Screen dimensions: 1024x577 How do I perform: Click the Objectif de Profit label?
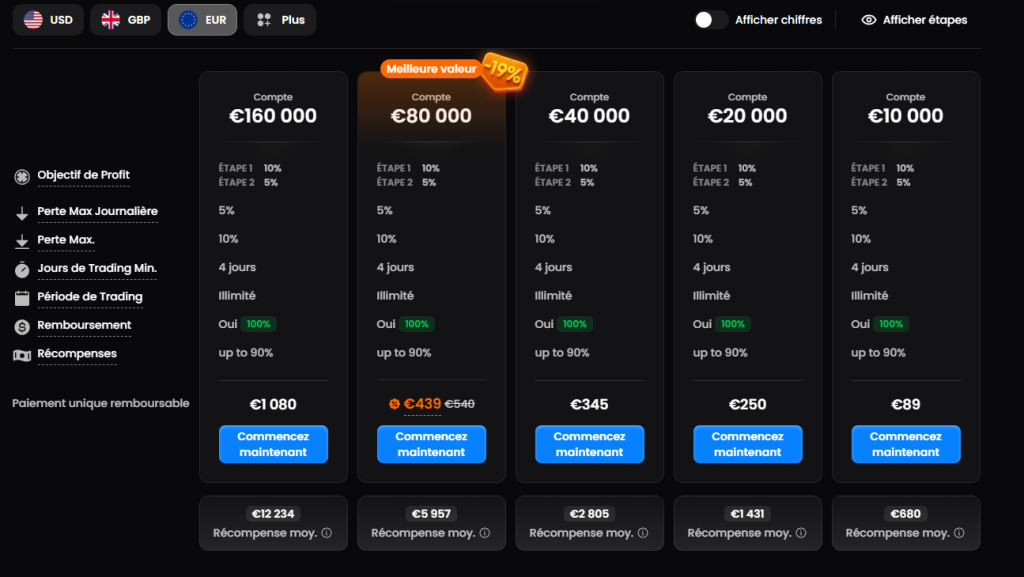pyautogui.click(x=84, y=175)
